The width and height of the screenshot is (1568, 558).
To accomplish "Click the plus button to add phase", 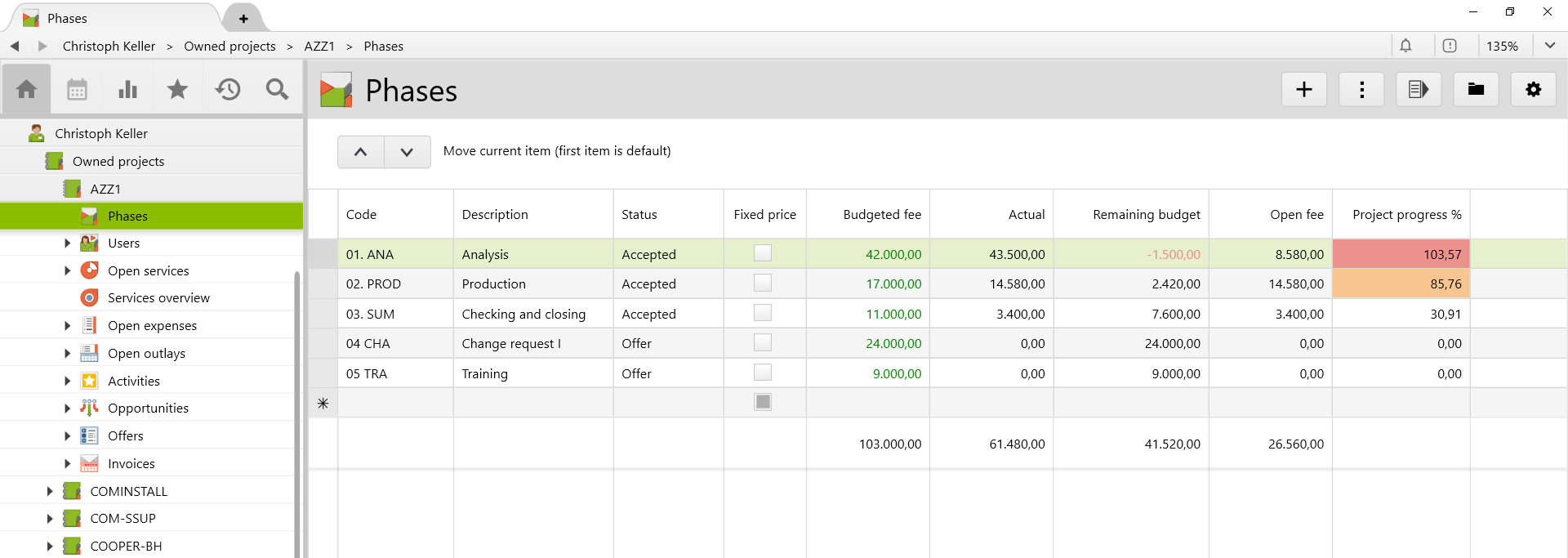I will click(1303, 90).
